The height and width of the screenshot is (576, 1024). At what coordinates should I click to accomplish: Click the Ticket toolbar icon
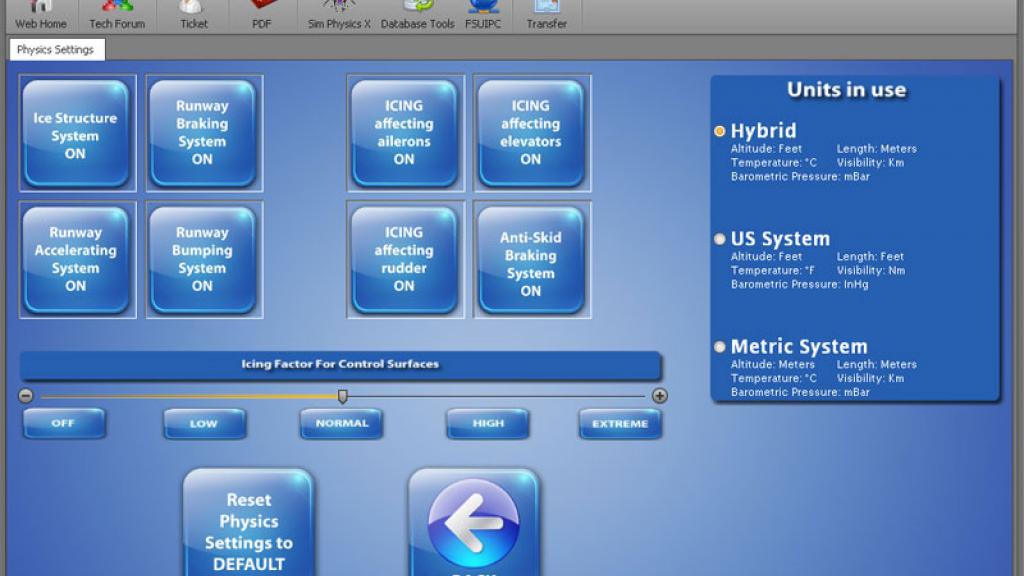[193, 14]
